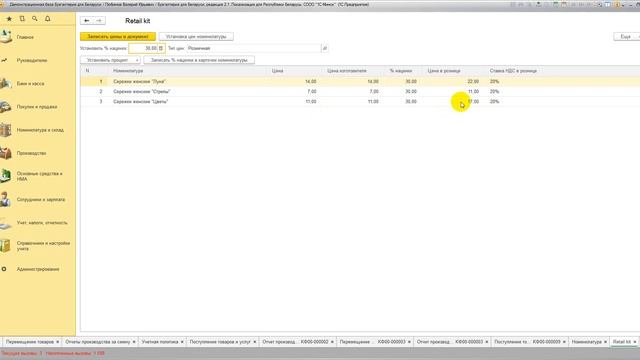
Task: Close the Учетная политика tab
Action: tap(182, 342)
